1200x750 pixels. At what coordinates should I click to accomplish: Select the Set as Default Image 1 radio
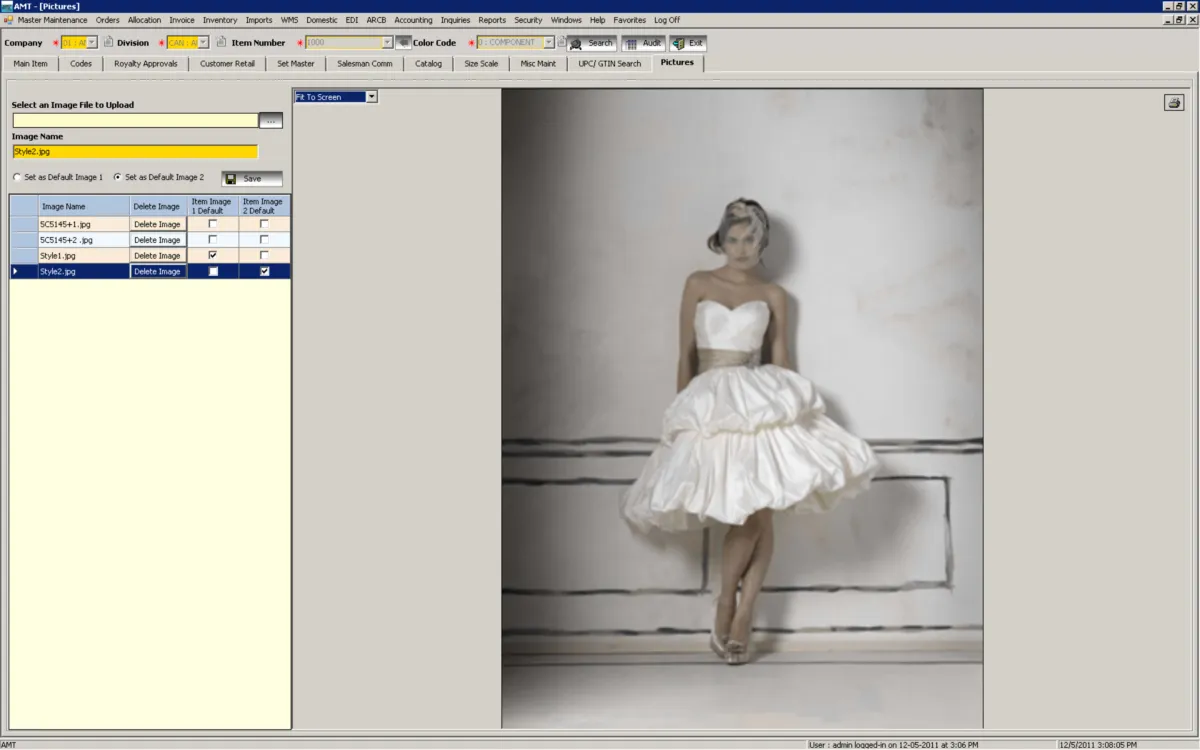(x=17, y=178)
